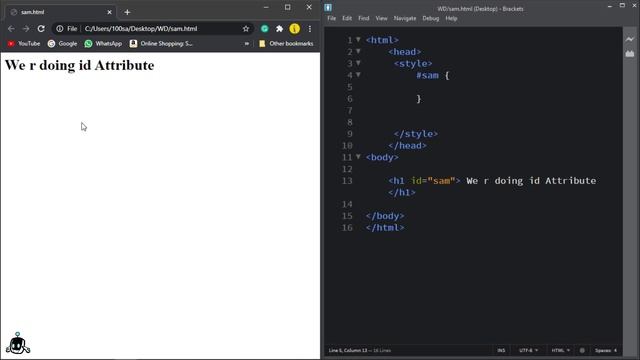Click the Brackets app icon in title bar
Screen dimensions: 640x360
(x=328, y=7)
